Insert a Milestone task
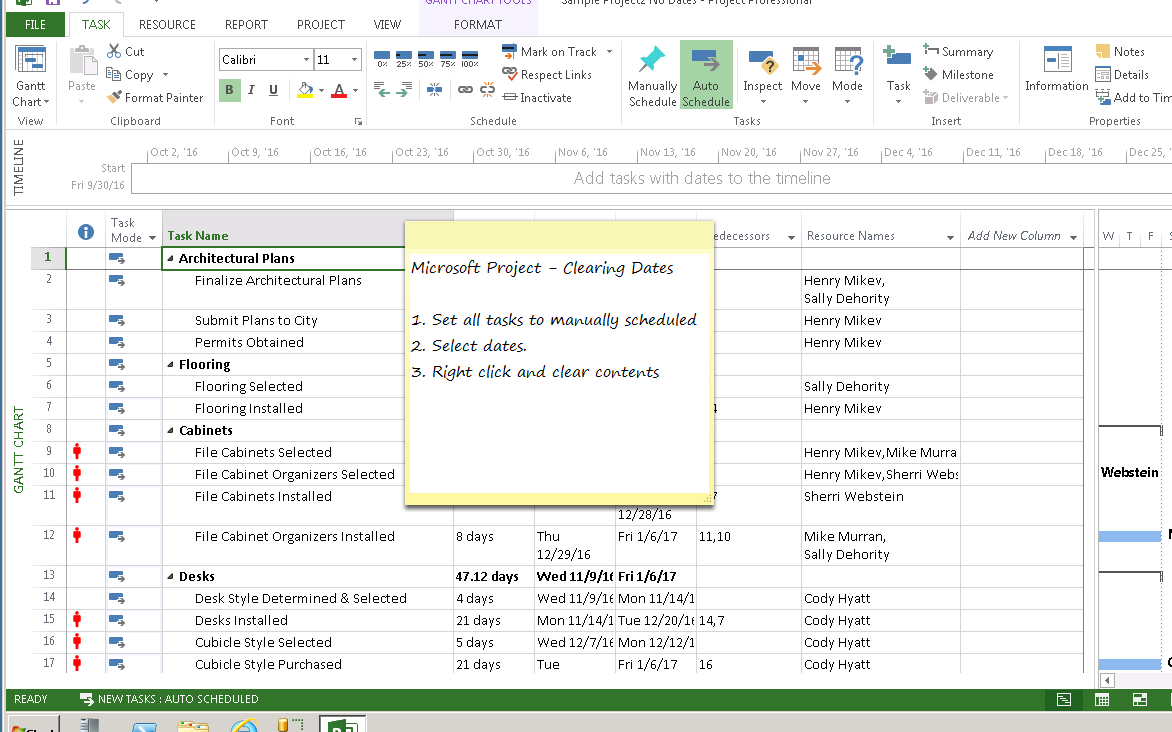 [x=957, y=75]
